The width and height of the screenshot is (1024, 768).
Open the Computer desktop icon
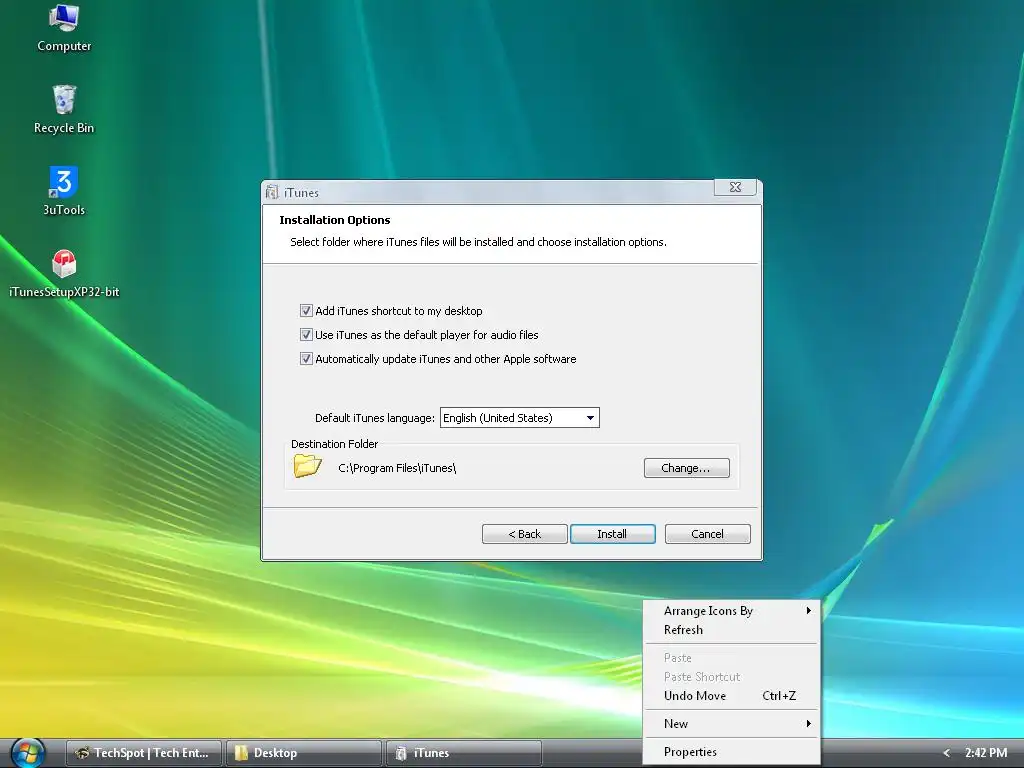[x=64, y=27]
